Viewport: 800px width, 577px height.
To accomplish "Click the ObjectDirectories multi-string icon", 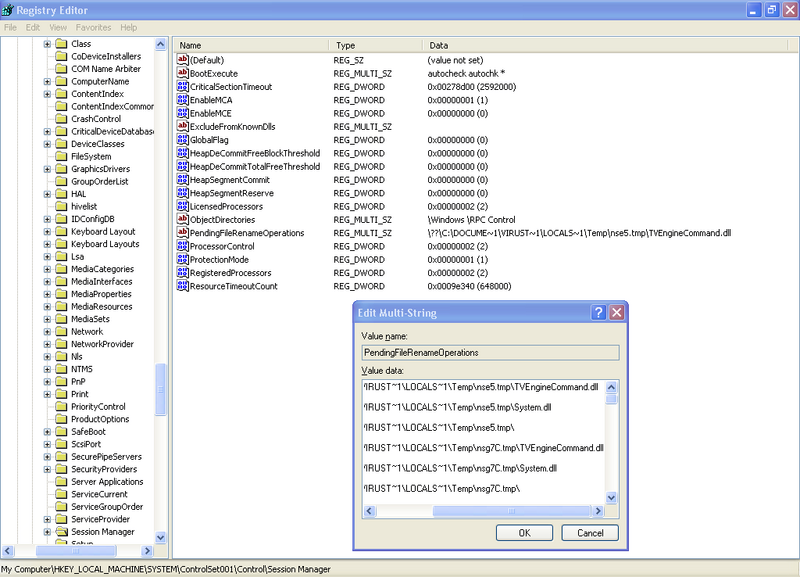I will 182,219.
